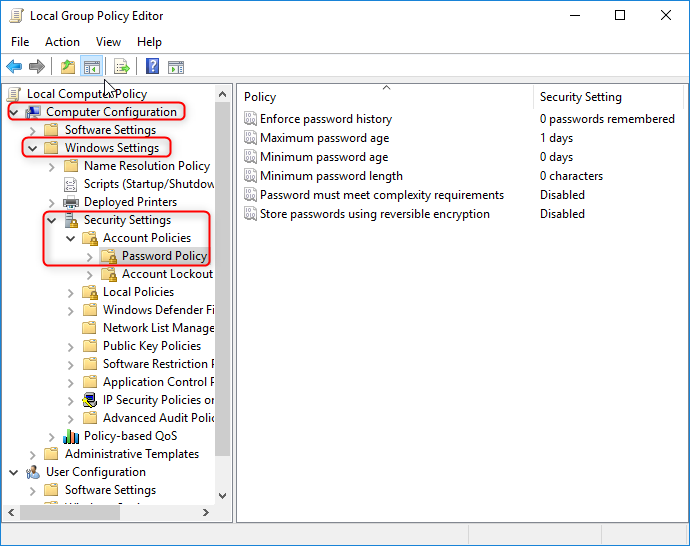Click the Policy-based QoS chart icon

(x=71, y=436)
